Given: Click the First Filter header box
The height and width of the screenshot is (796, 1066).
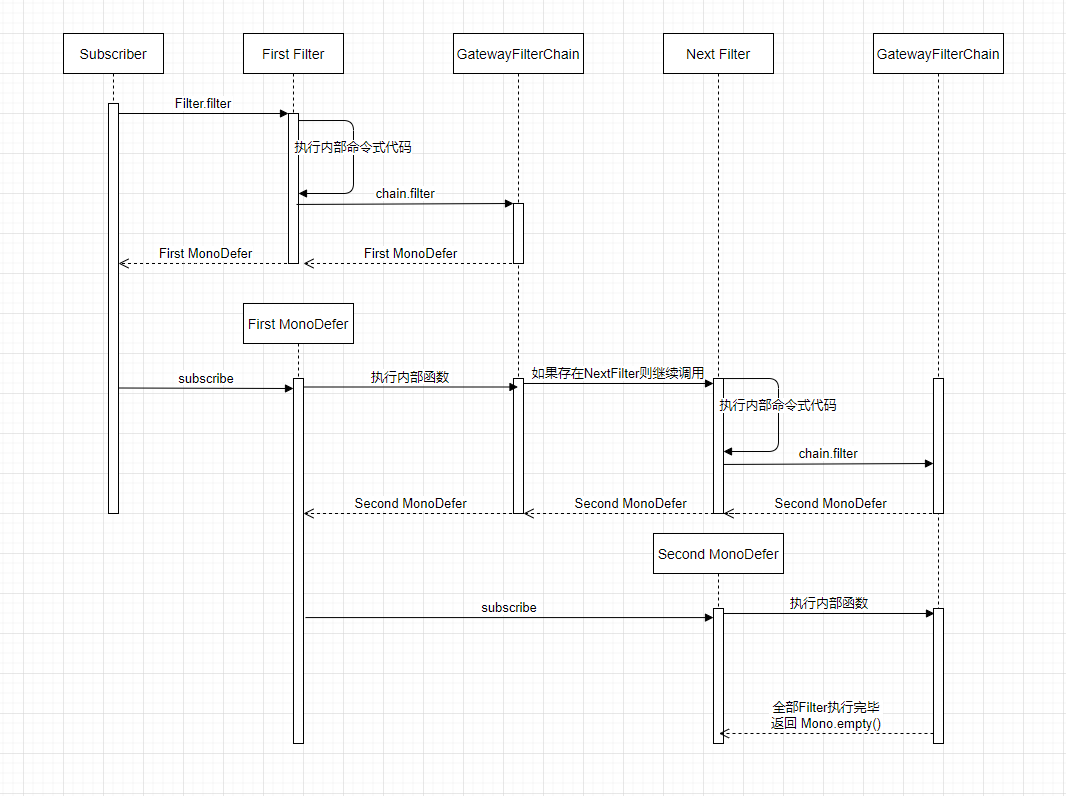Looking at the screenshot, I should [293, 54].
